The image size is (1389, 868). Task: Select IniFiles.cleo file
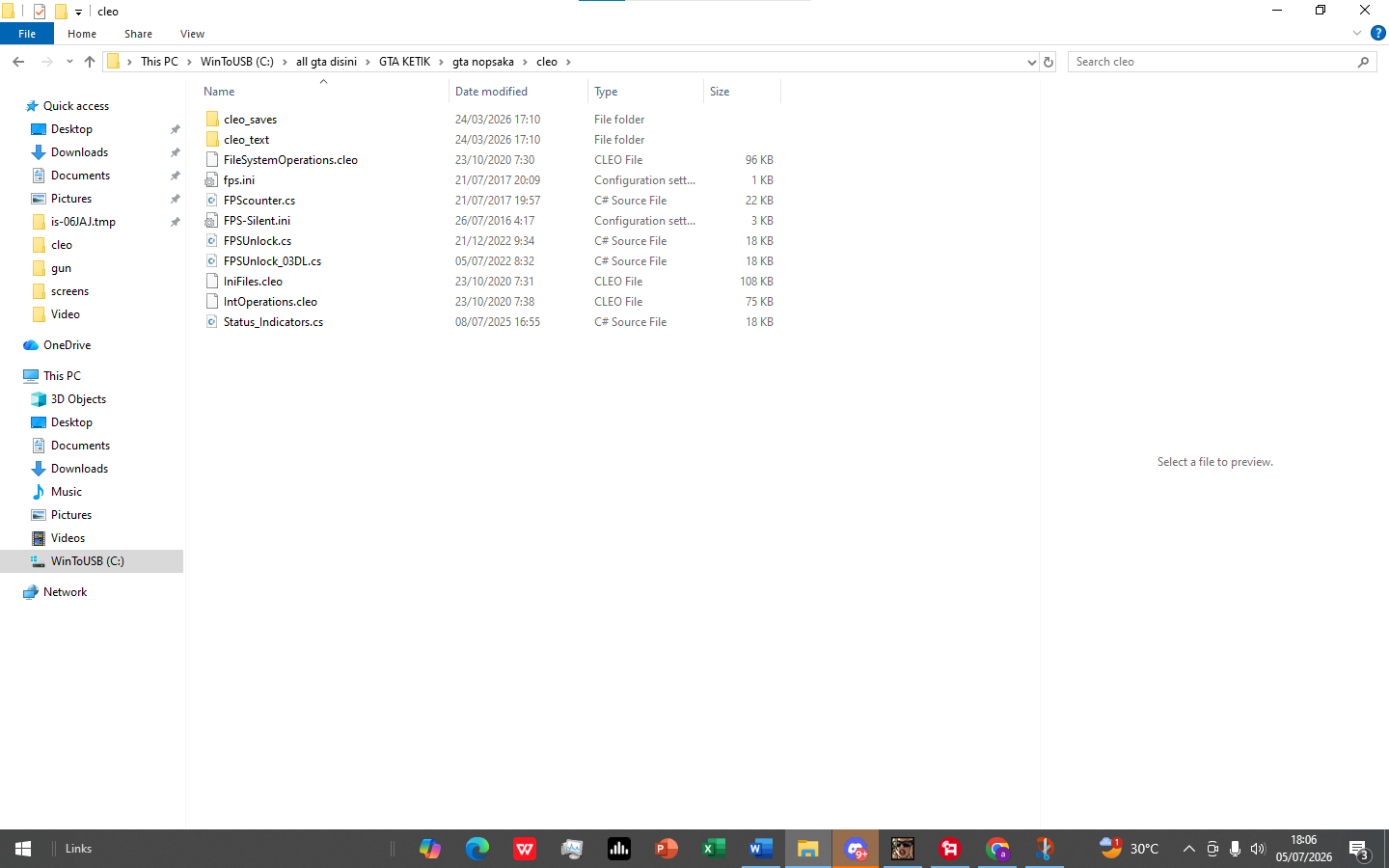(x=253, y=282)
